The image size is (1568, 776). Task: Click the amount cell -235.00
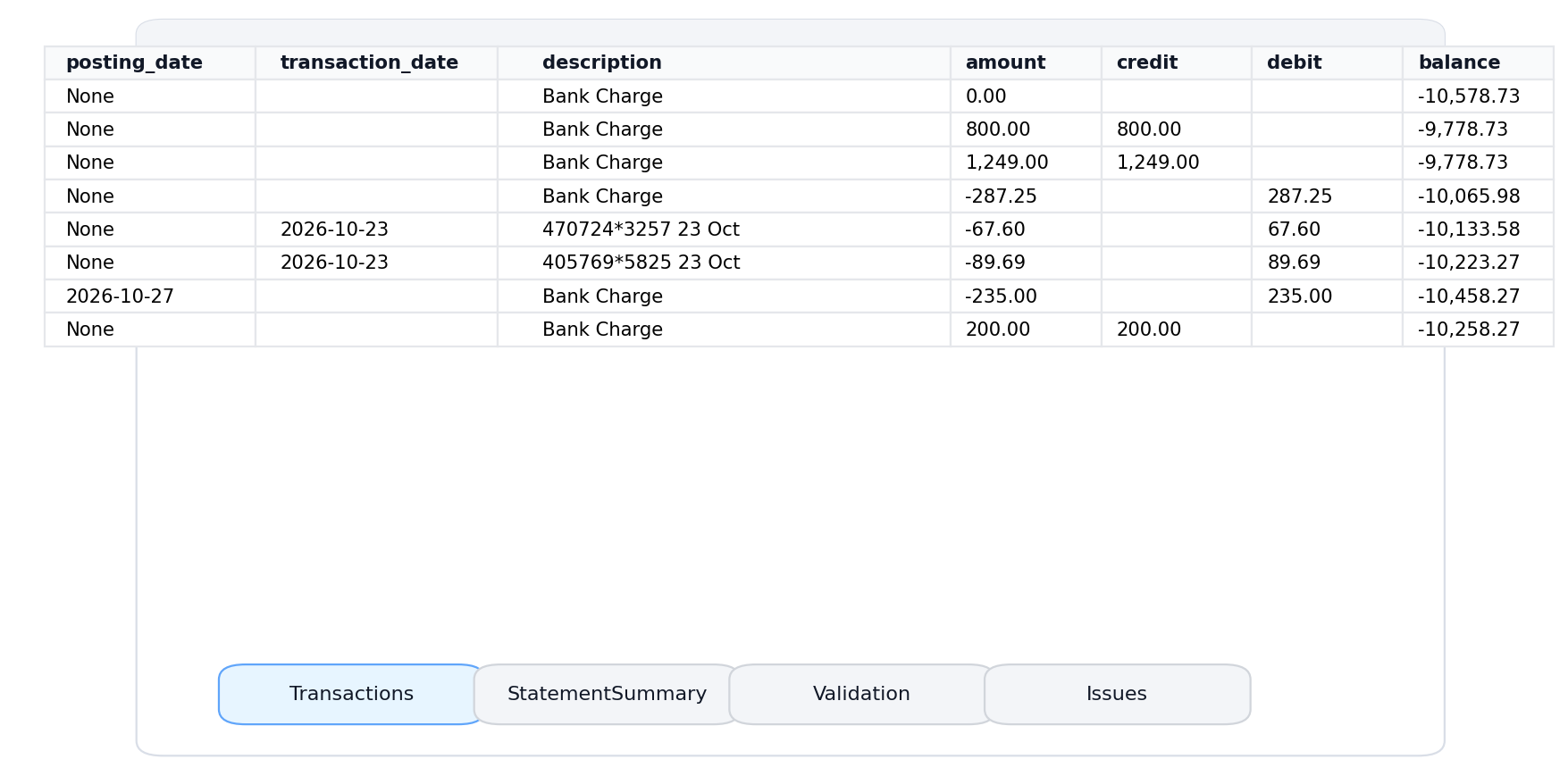tap(1026, 296)
